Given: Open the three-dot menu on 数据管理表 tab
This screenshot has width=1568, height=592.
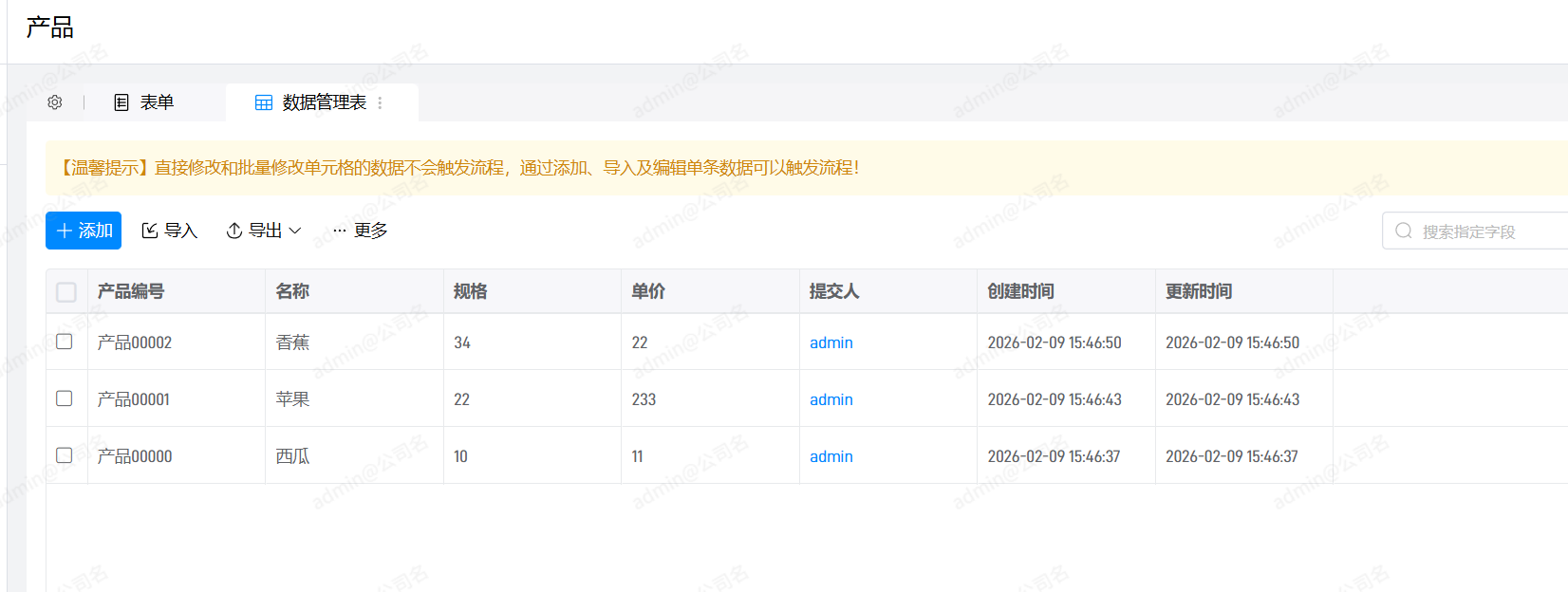Looking at the screenshot, I should [381, 102].
